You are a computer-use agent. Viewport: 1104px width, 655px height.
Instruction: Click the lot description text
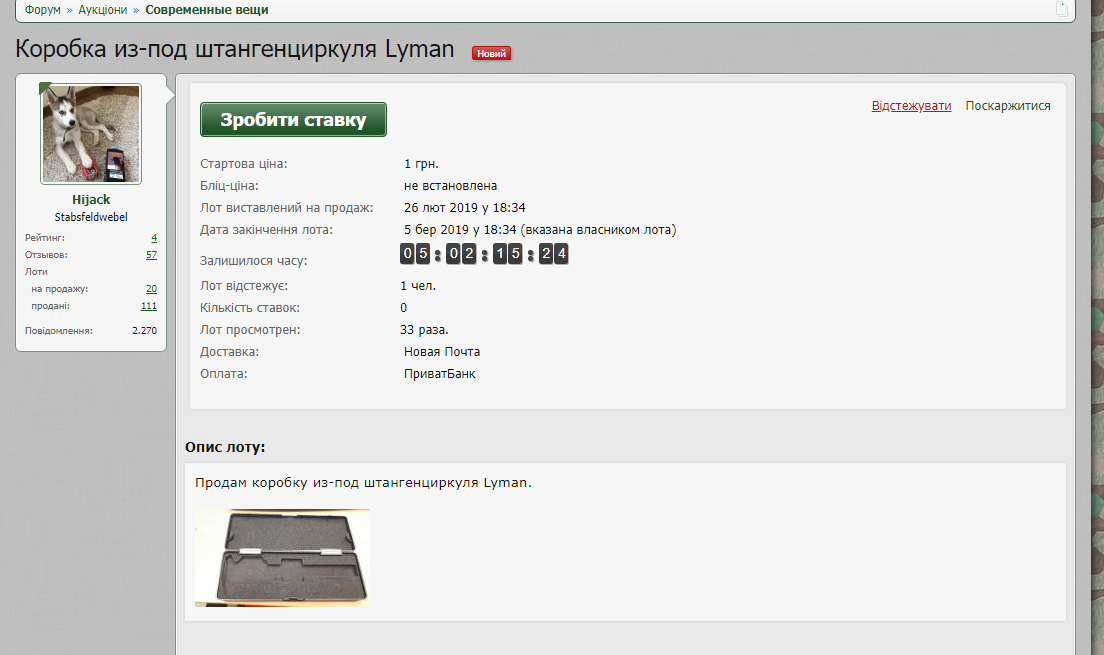(364, 483)
